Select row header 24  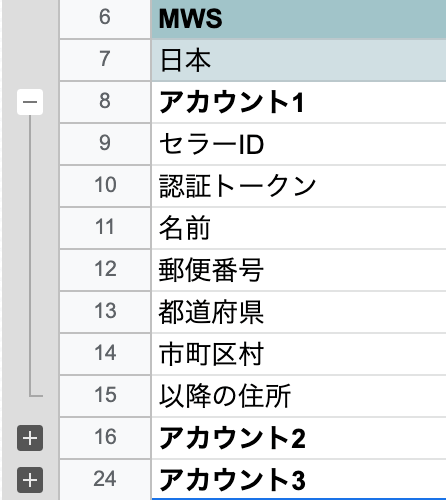(105, 480)
